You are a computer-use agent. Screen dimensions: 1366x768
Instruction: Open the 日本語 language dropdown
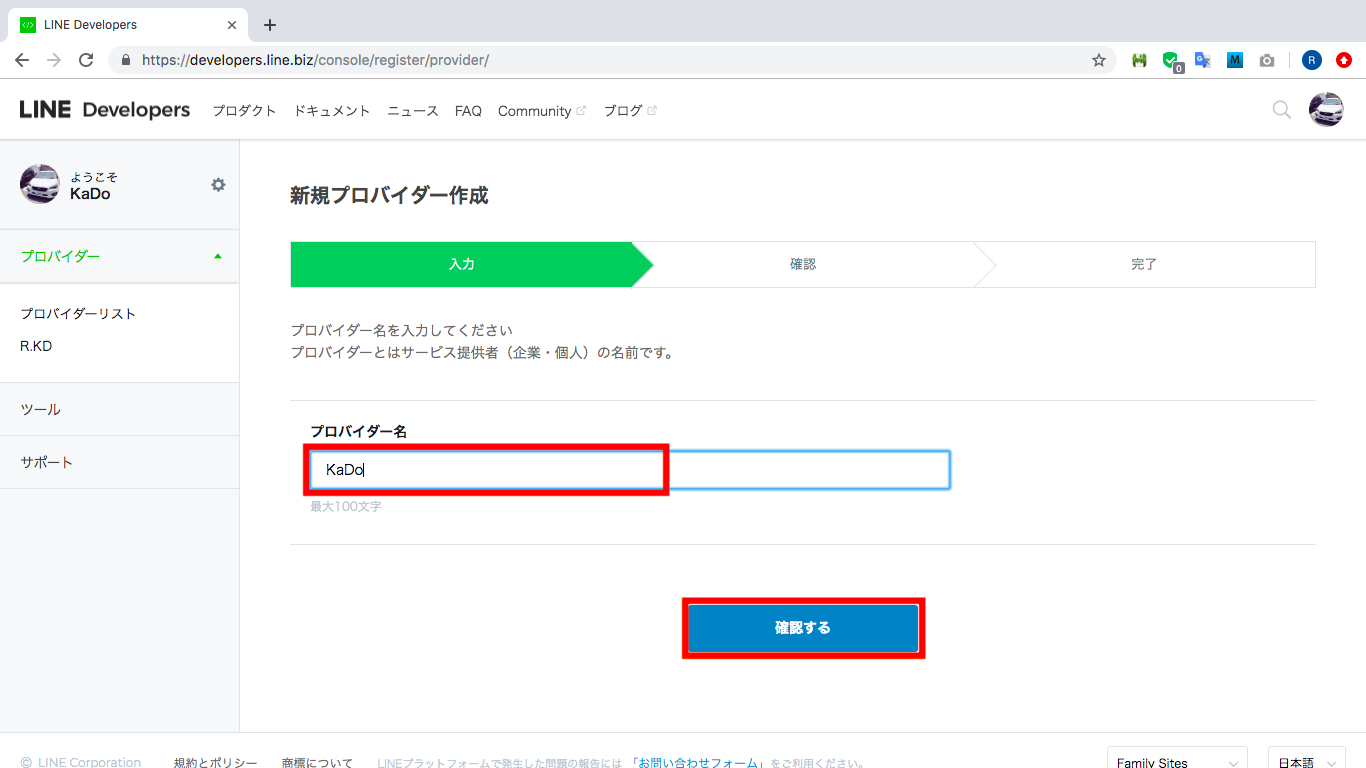click(1305, 763)
